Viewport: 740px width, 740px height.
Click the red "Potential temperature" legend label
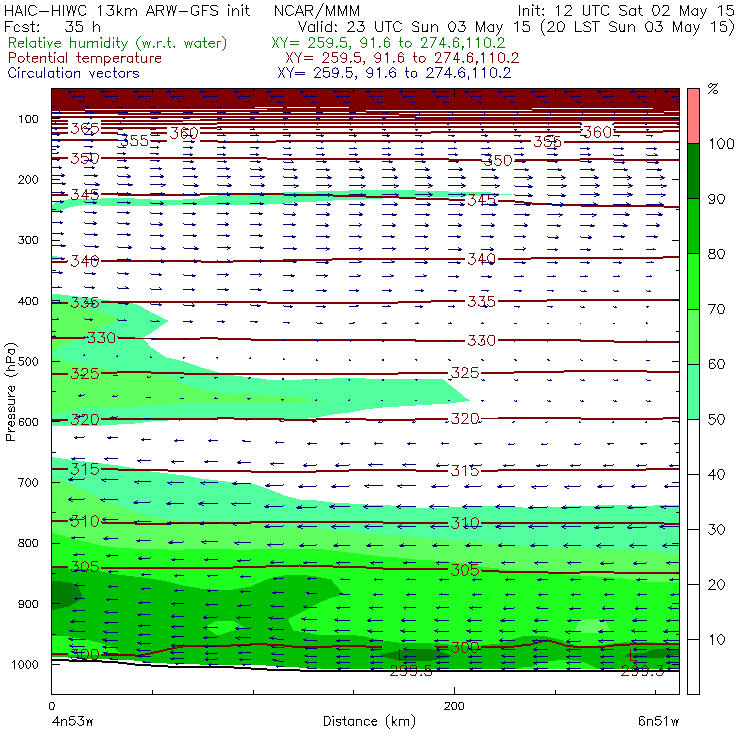click(84, 58)
